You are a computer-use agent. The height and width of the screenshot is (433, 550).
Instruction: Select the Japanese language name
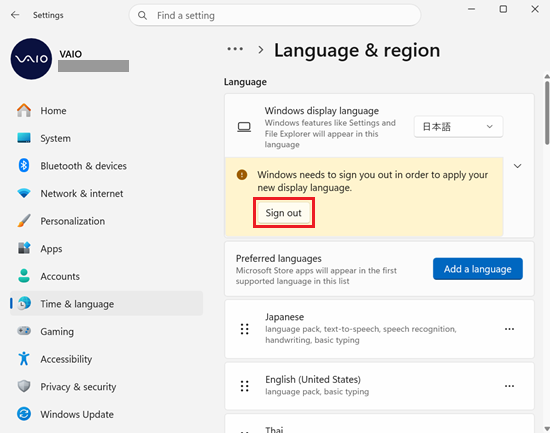[284, 317]
